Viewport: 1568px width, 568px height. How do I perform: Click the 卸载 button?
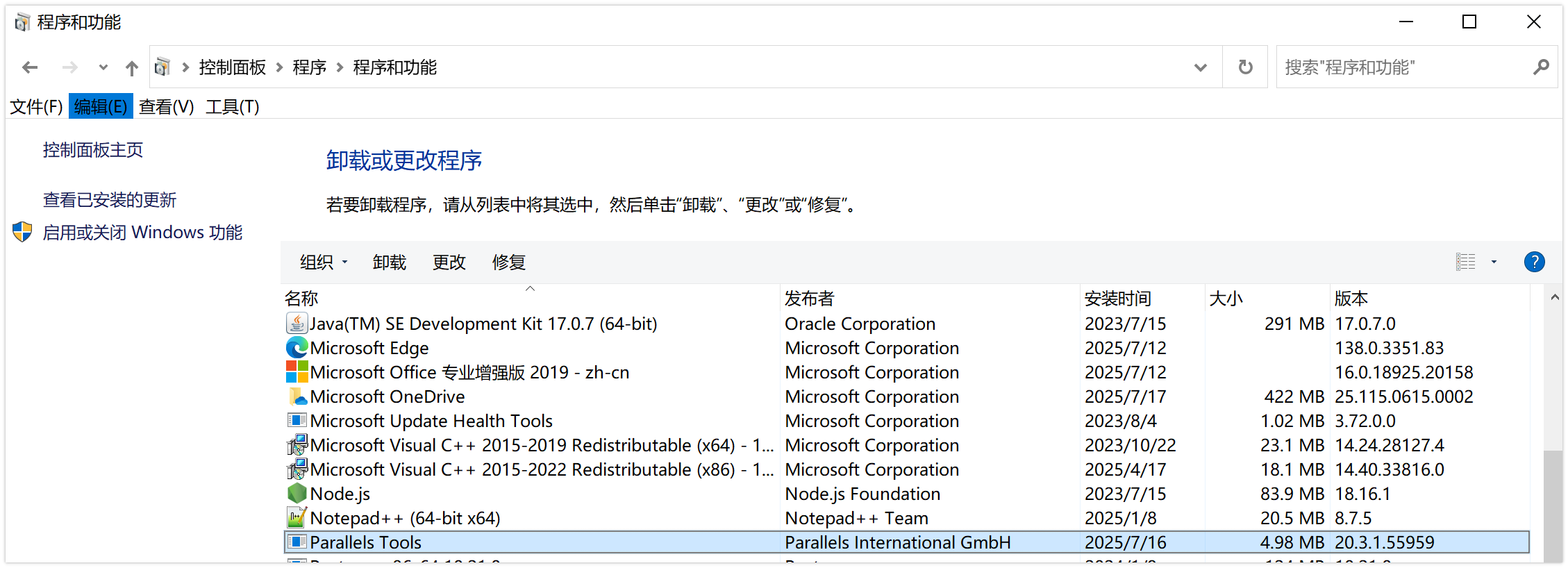coord(390,262)
